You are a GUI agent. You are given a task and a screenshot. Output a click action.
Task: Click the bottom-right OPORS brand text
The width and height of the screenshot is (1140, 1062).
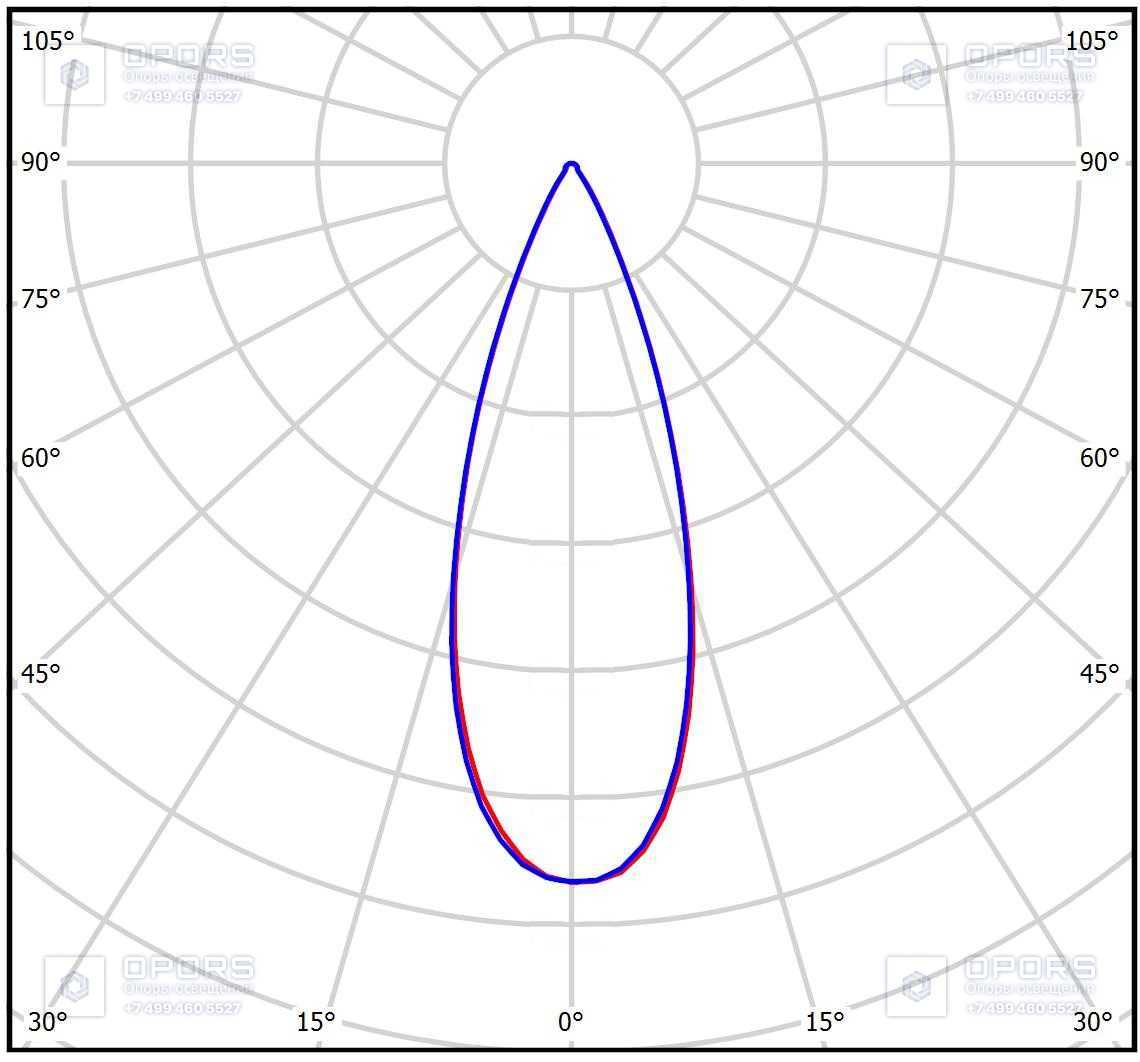point(1029,968)
